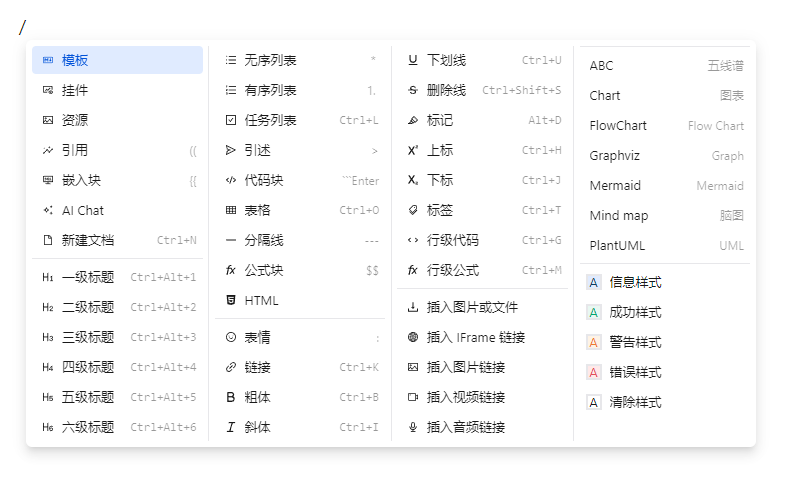Image resolution: width=787 pixels, height=477 pixels.
Task: Click the 表情 emoji smiley icon
Action: 231,337
